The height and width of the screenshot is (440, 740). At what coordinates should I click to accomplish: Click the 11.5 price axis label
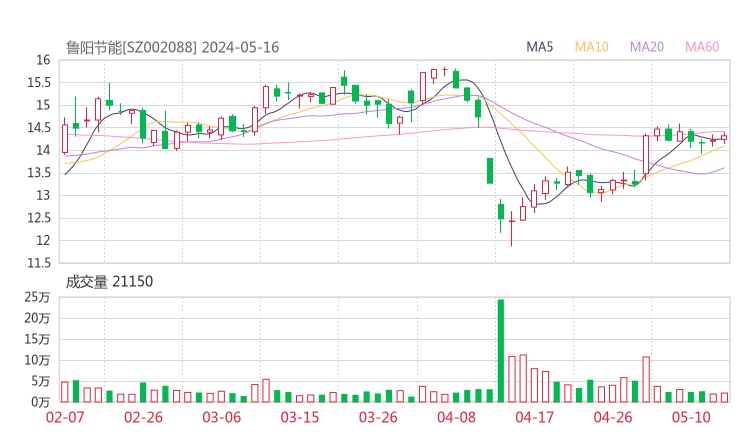[x=39, y=263]
